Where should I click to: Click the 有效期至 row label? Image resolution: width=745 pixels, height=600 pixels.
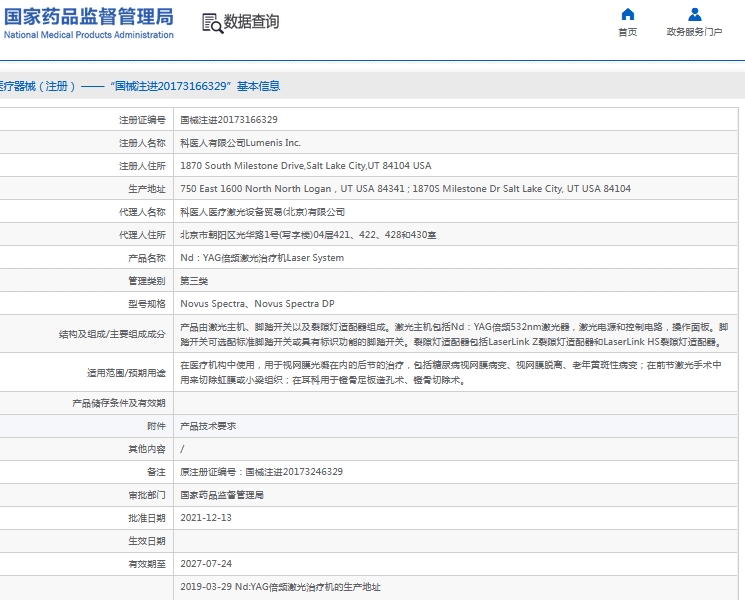[x=147, y=564]
